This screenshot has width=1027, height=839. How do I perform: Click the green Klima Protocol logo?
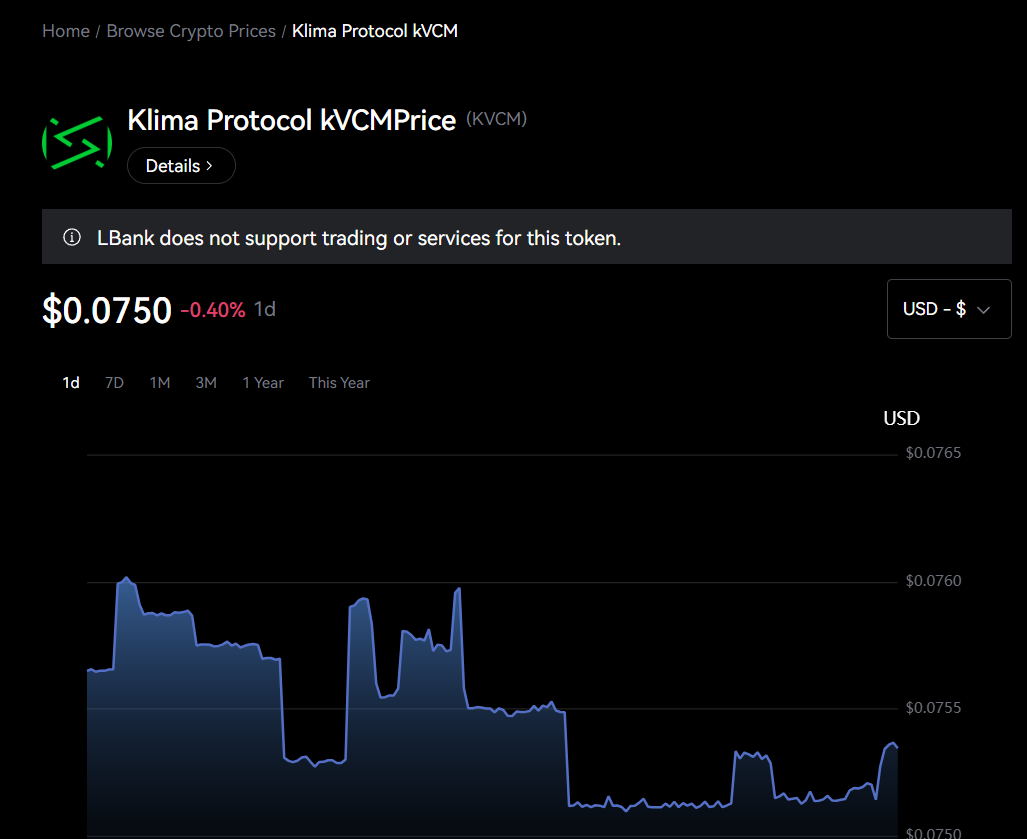coord(77,143)
